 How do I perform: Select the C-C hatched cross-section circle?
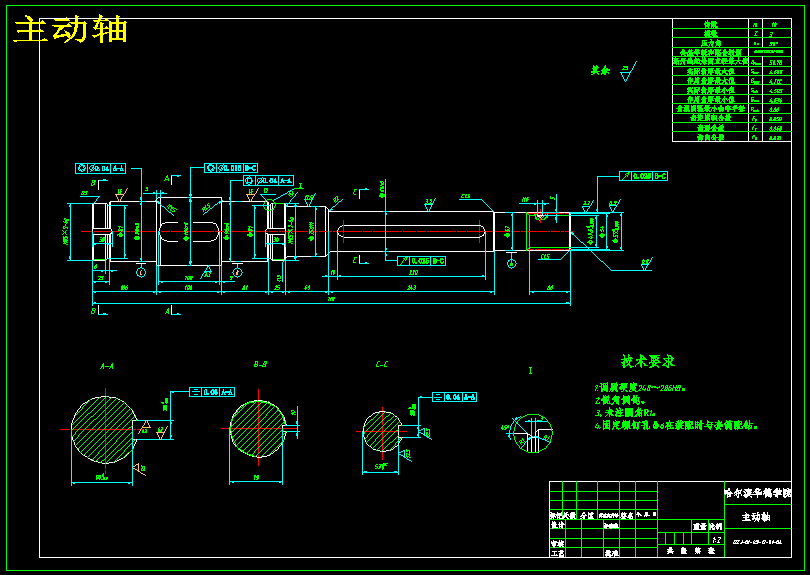382,431
